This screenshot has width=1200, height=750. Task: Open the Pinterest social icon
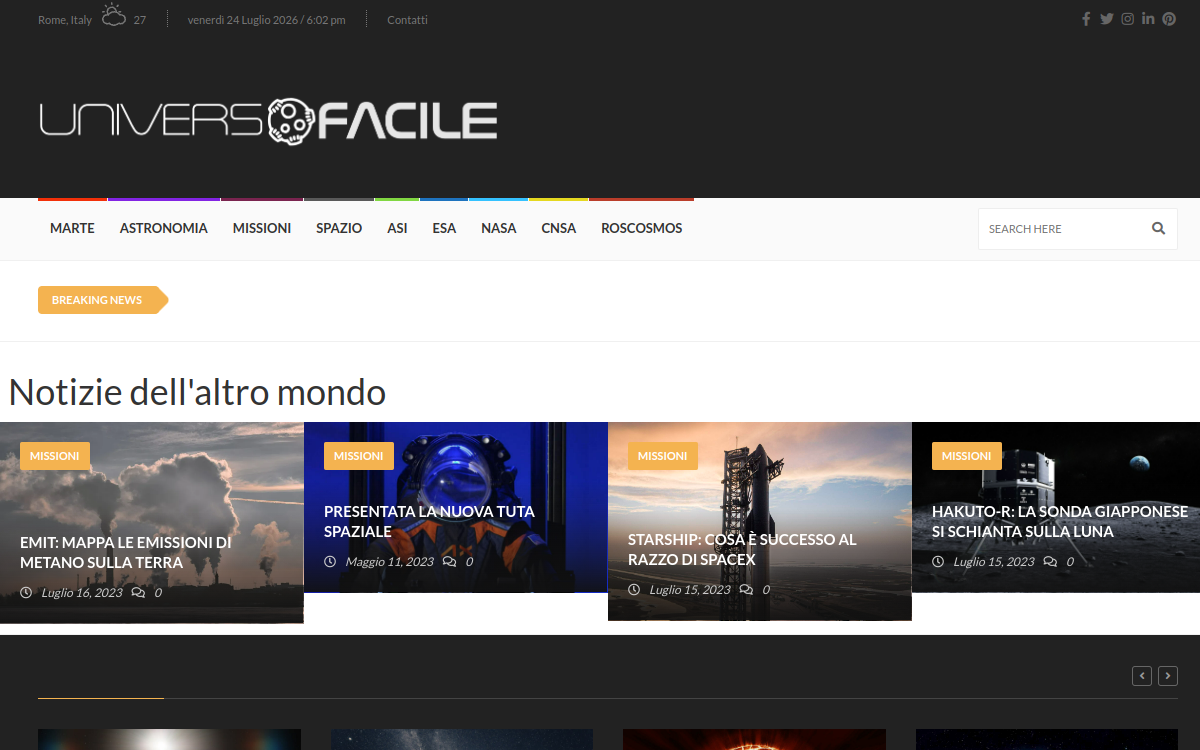coord(1169,19)
